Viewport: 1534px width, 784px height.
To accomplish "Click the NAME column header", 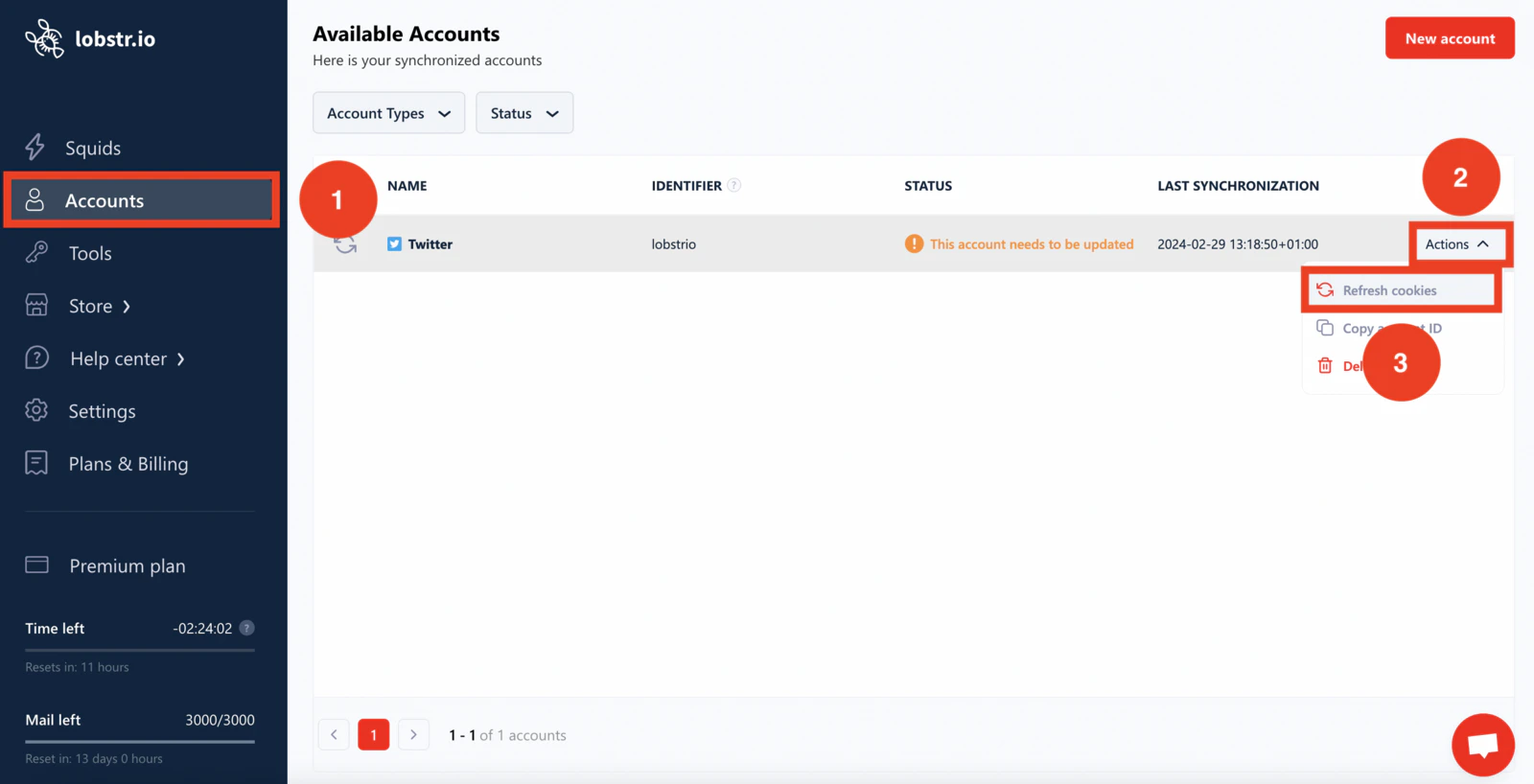I will [407, 186].
